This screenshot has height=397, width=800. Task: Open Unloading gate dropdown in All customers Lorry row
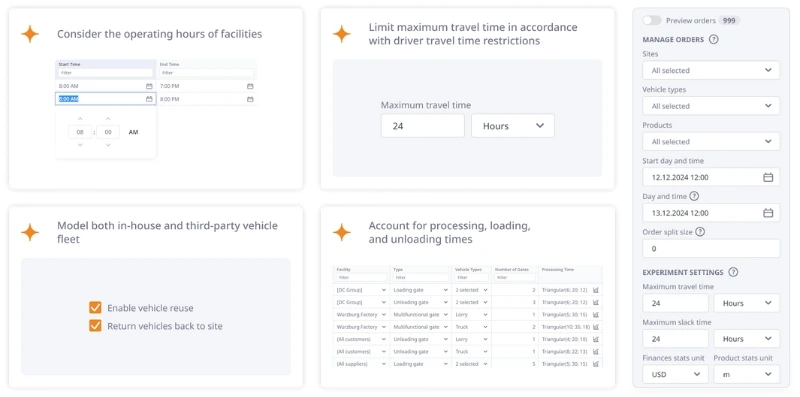tap(420, 339)
